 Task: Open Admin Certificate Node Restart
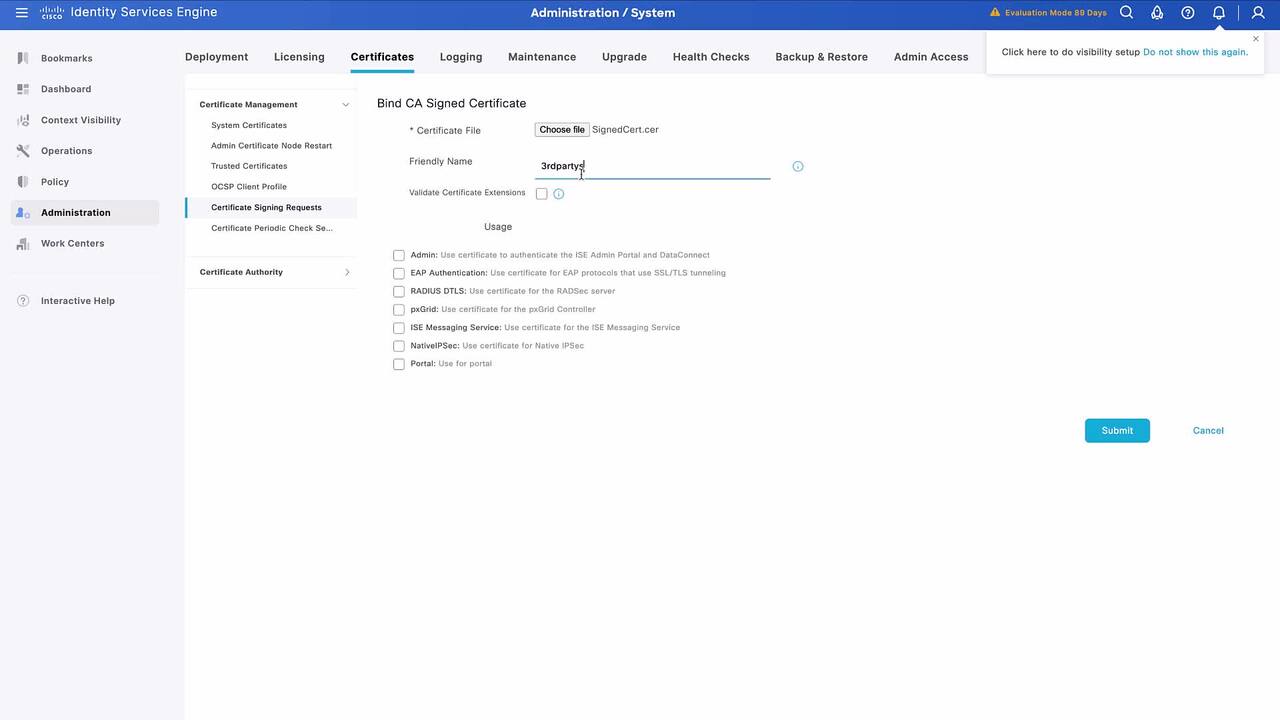271,146
